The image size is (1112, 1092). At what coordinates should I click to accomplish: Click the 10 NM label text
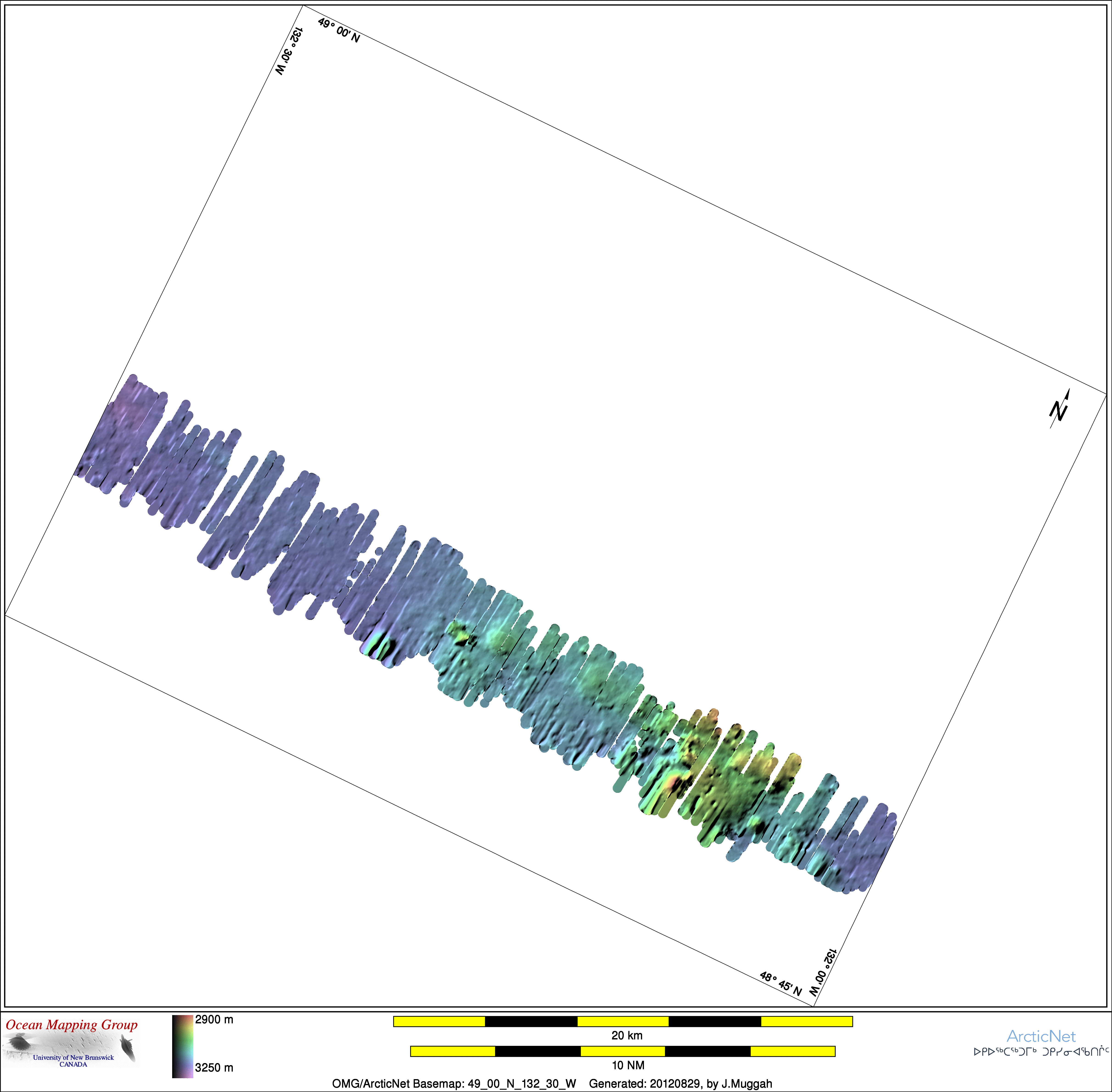[x=628, y=1065]
